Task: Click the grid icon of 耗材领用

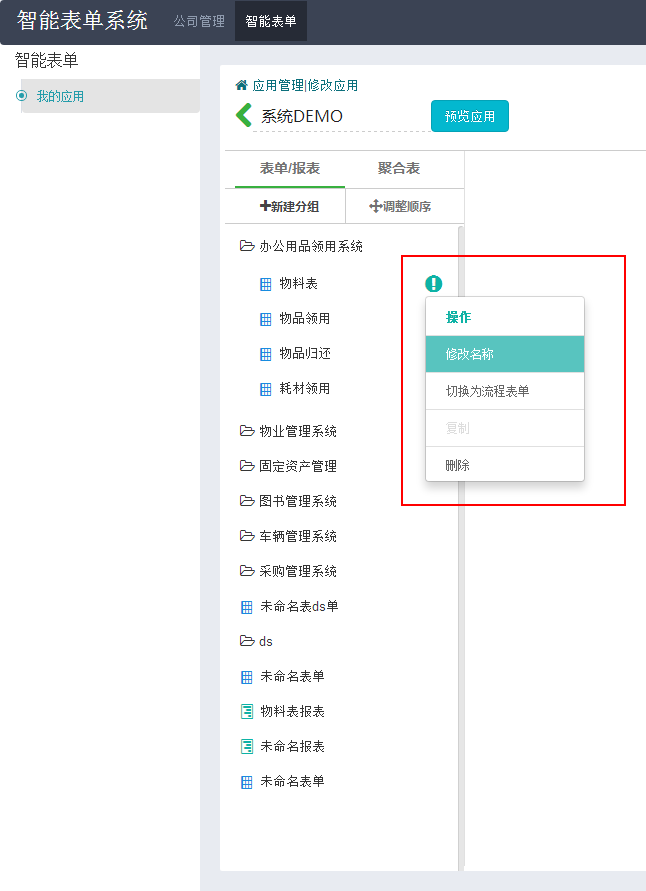Action: [265, 389]
